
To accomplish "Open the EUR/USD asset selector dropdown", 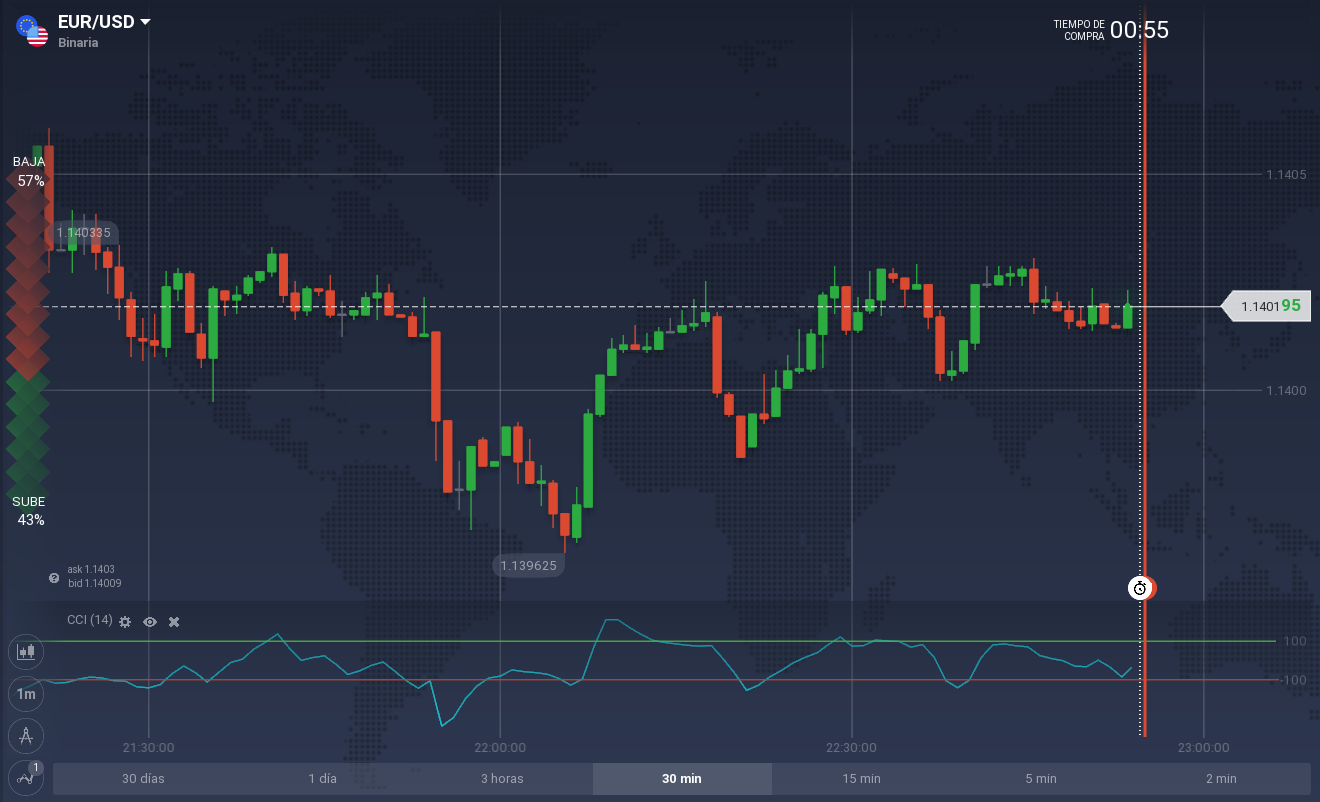I will click(x=104, y=22).
